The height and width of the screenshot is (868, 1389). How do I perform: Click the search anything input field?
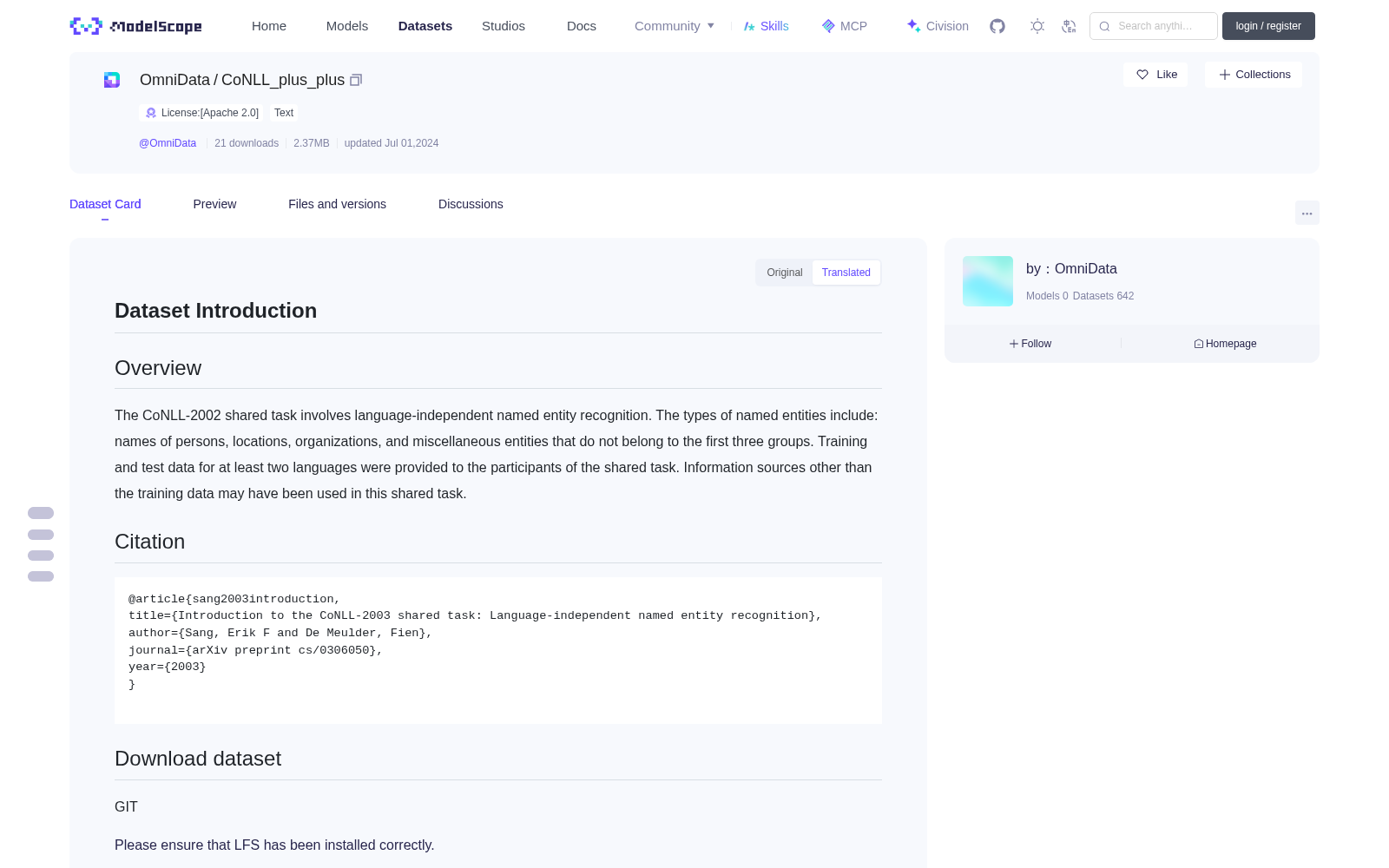[x=1154, y=26]
